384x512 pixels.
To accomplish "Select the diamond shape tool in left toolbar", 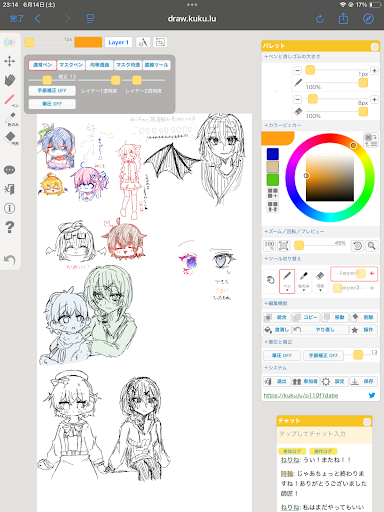I will (11, 138).
